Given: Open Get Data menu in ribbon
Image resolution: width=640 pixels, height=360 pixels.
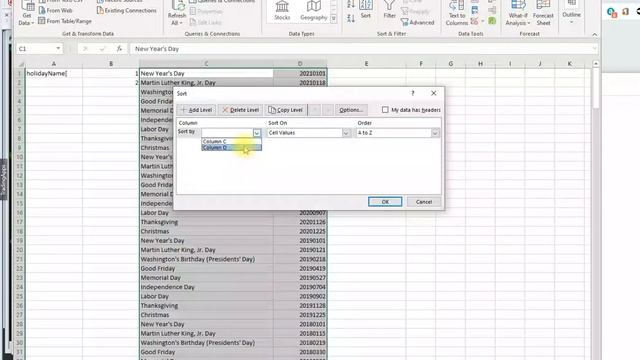Looking at the screenshot, I should (x=27, y=14).
